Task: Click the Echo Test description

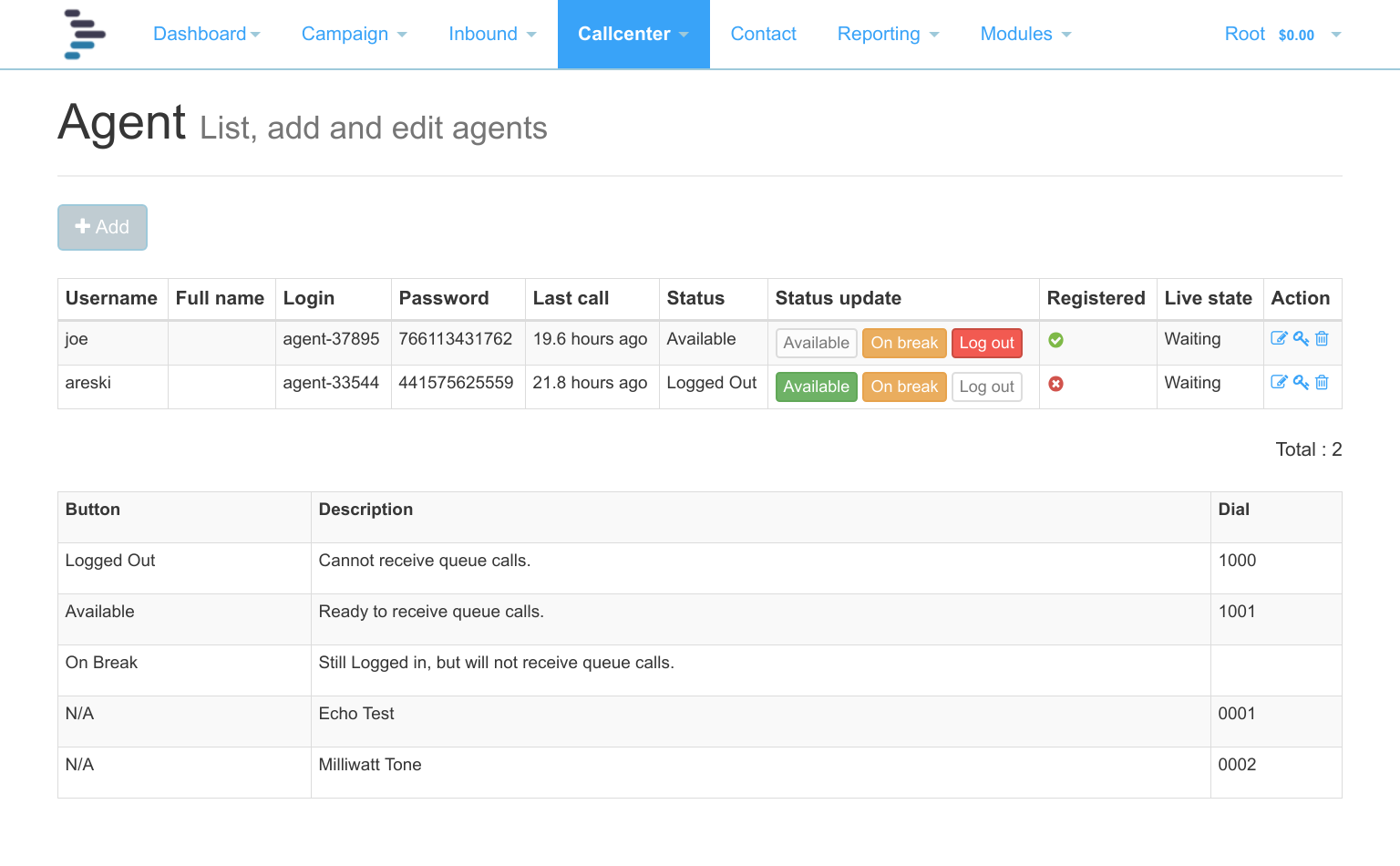Action: [356, 714]
